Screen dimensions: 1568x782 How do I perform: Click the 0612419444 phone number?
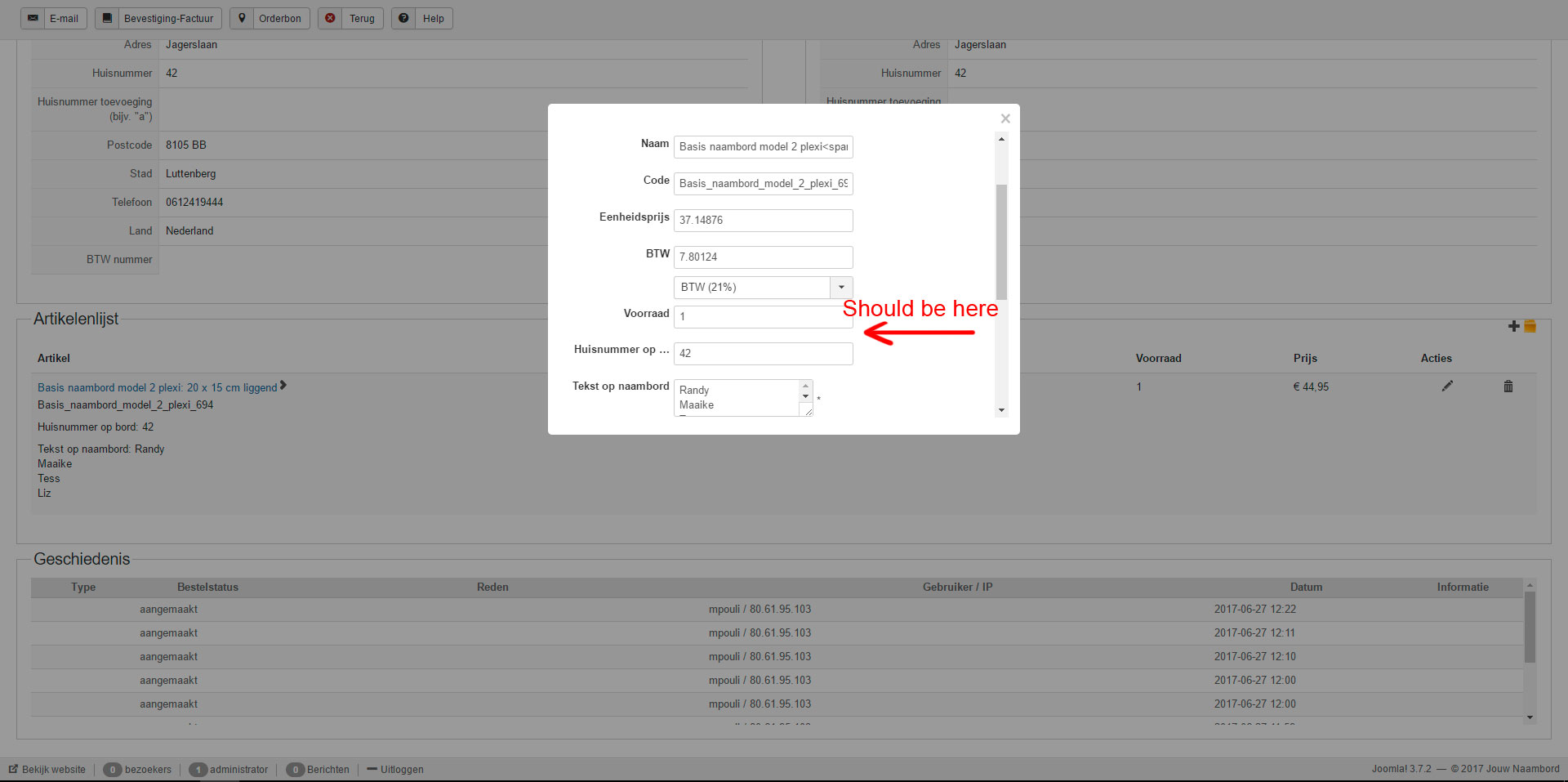point(194,203)
